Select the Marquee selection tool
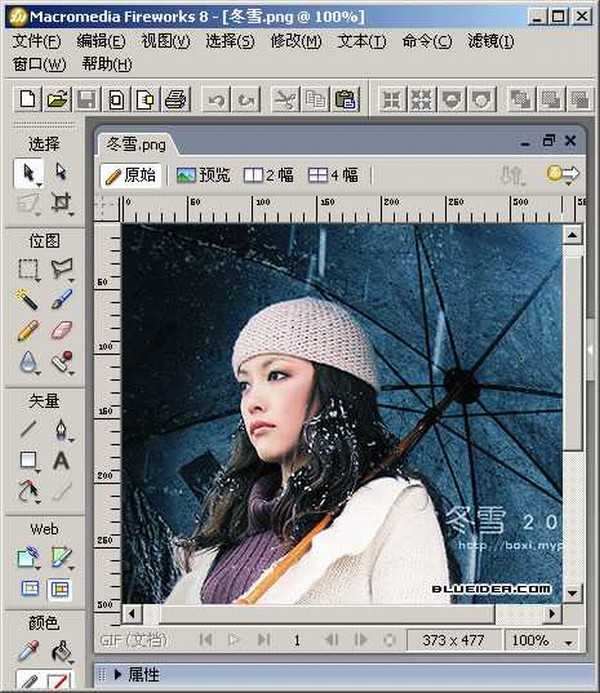Screen dimensions: 600x693 point(29,269)
